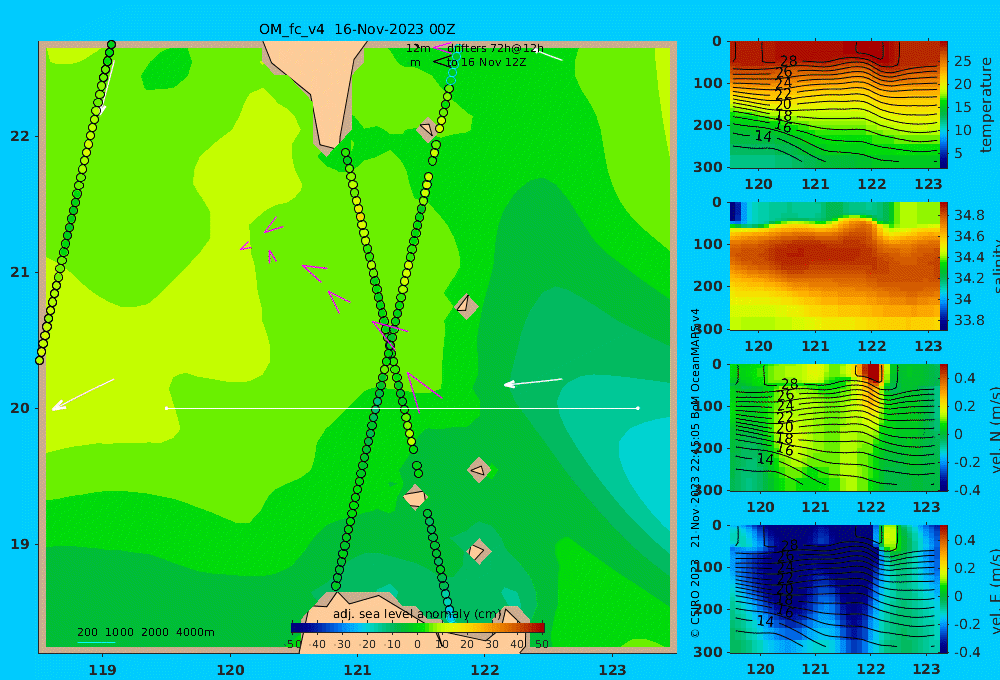Click depth label 300 on salinity panel
This screenshot has height=680, width=1000.
tap(708, 329)
